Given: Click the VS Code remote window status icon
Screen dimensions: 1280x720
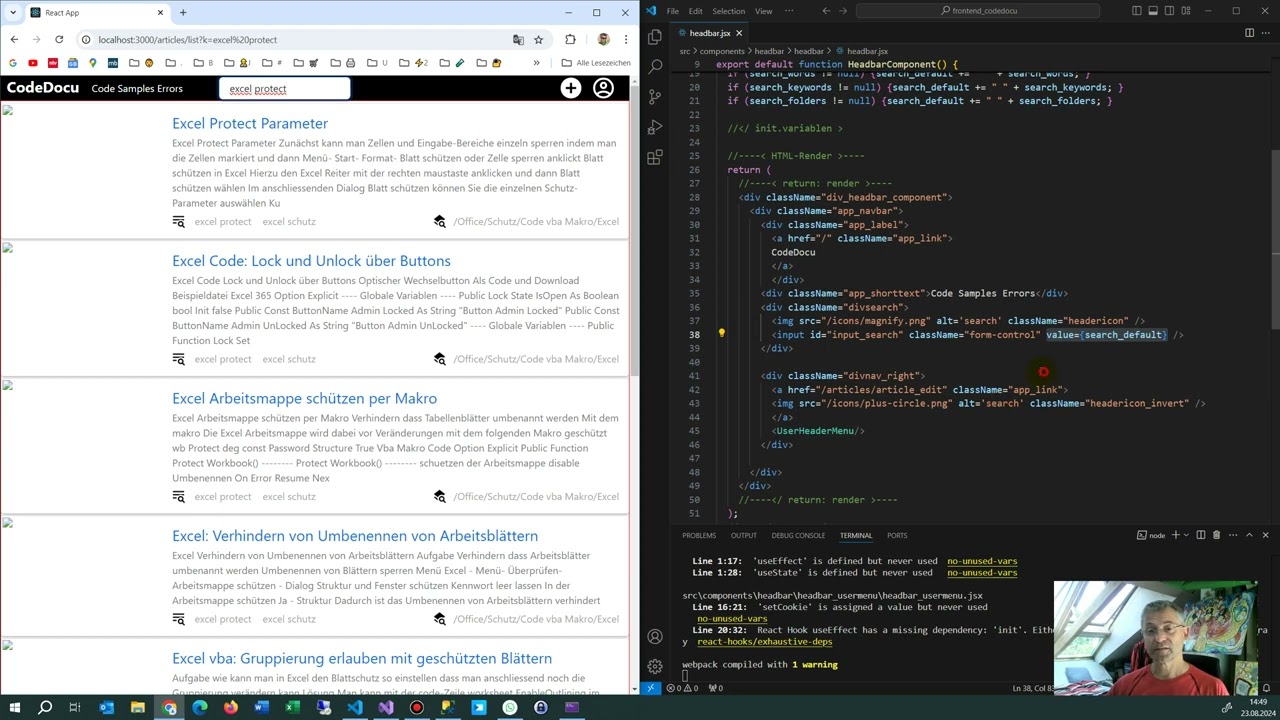Looking at the screenshot, I should coord(651,688).
